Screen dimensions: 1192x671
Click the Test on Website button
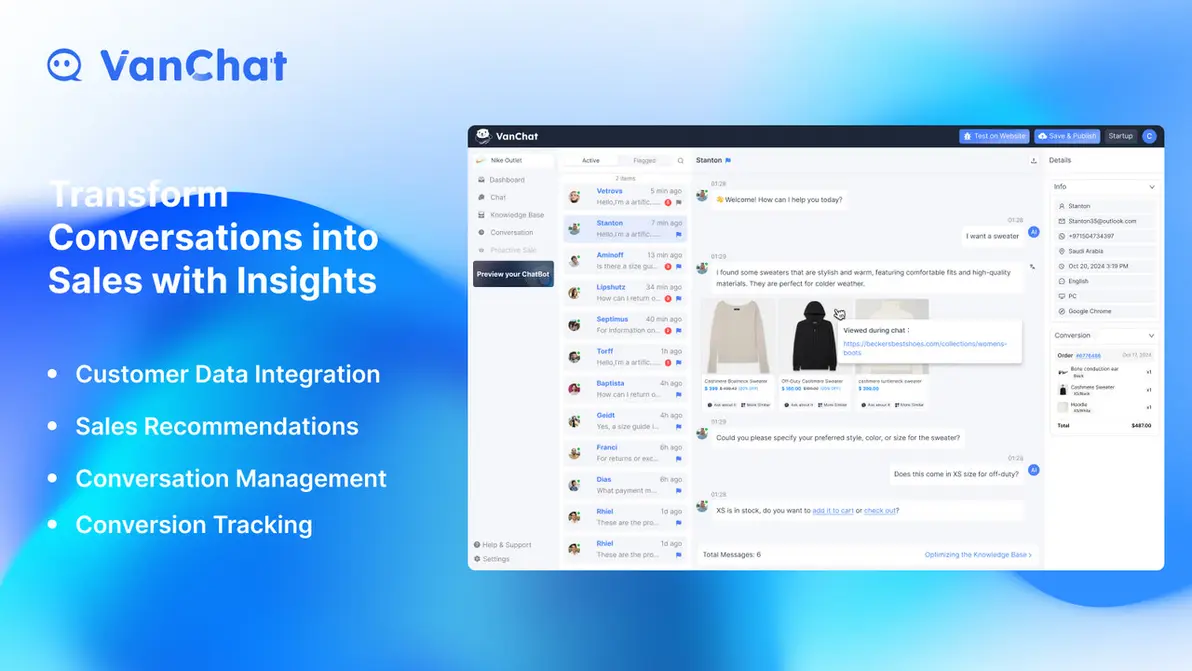point(994,136)
